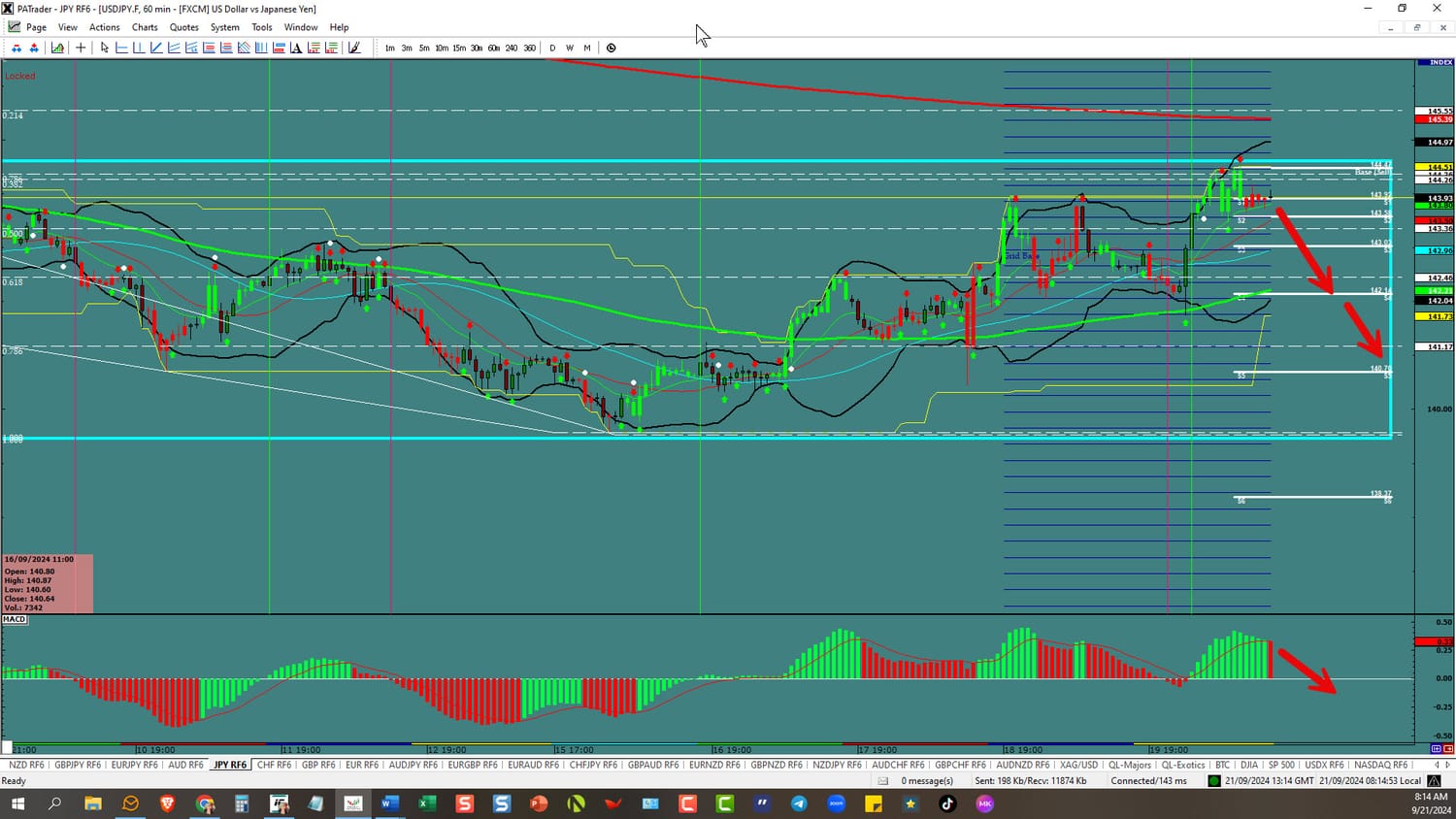Open the Tools menu

coord(262,27)
